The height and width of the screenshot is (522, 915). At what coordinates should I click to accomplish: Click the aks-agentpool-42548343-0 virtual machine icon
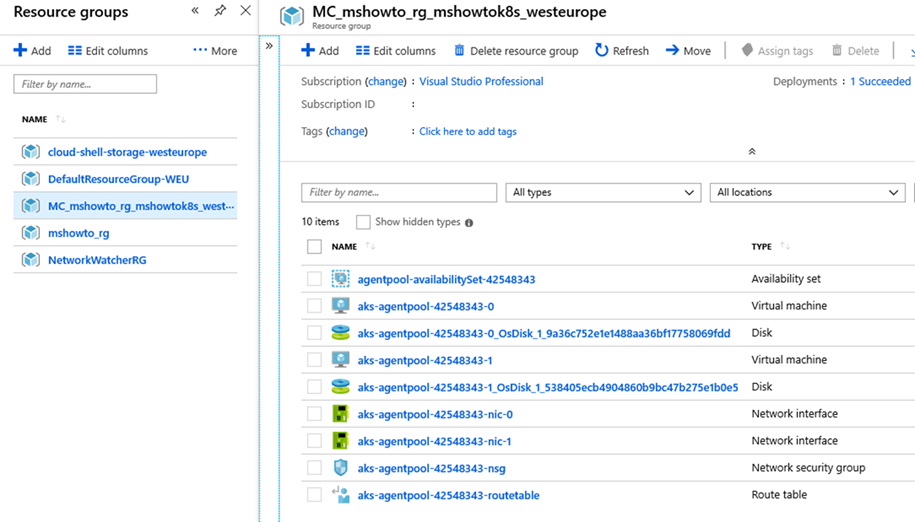click(340, 306)
